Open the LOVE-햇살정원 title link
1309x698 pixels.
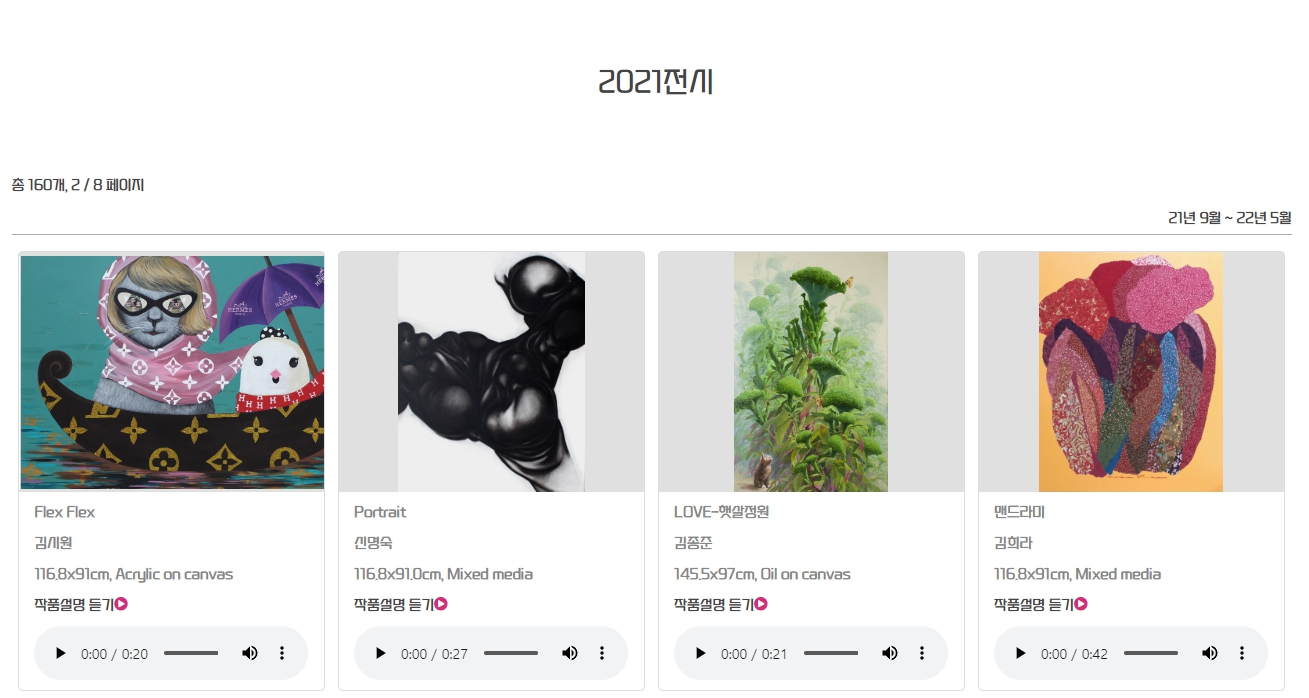[721, 512]
